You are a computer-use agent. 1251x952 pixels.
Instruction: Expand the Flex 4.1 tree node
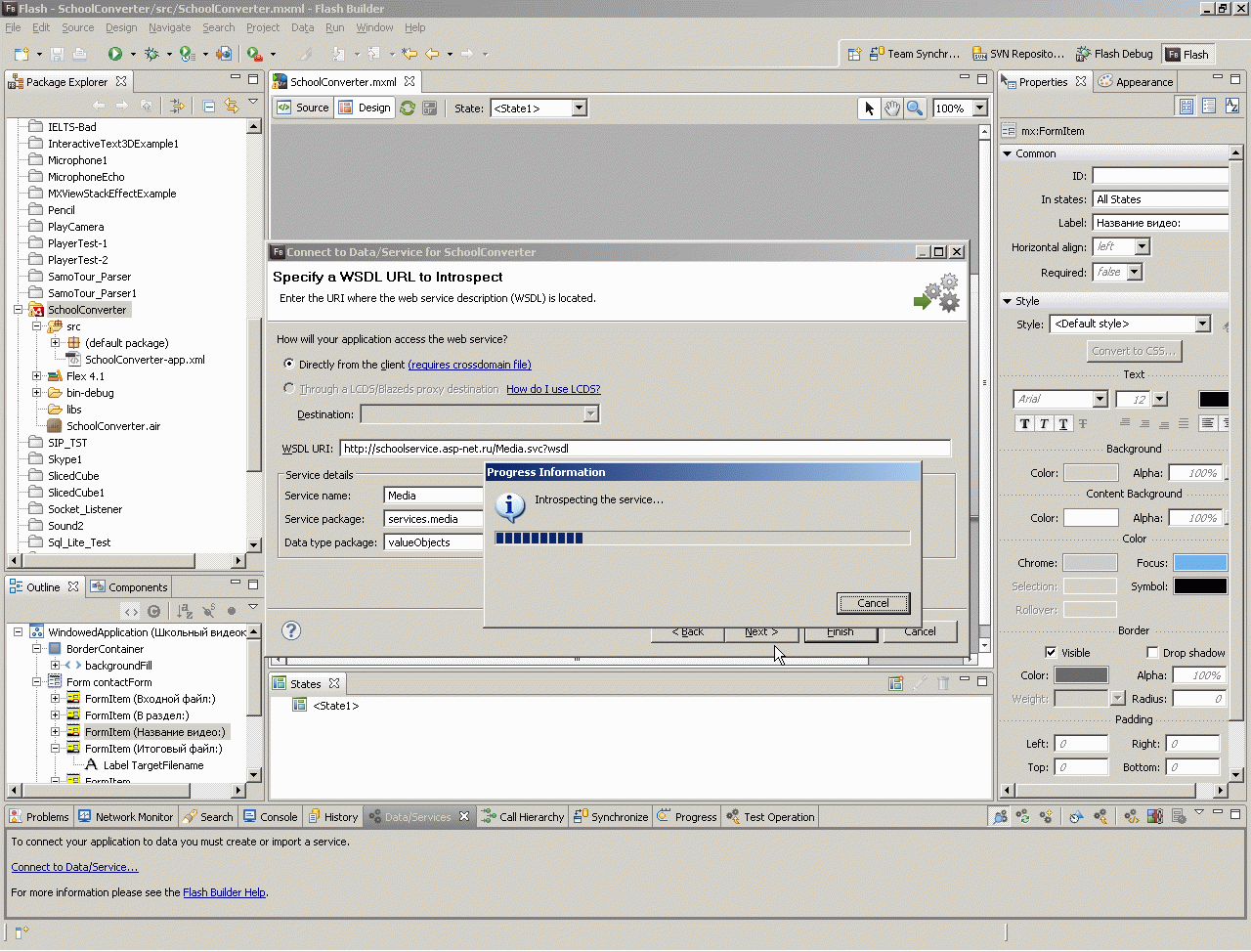tap(37, 376)
